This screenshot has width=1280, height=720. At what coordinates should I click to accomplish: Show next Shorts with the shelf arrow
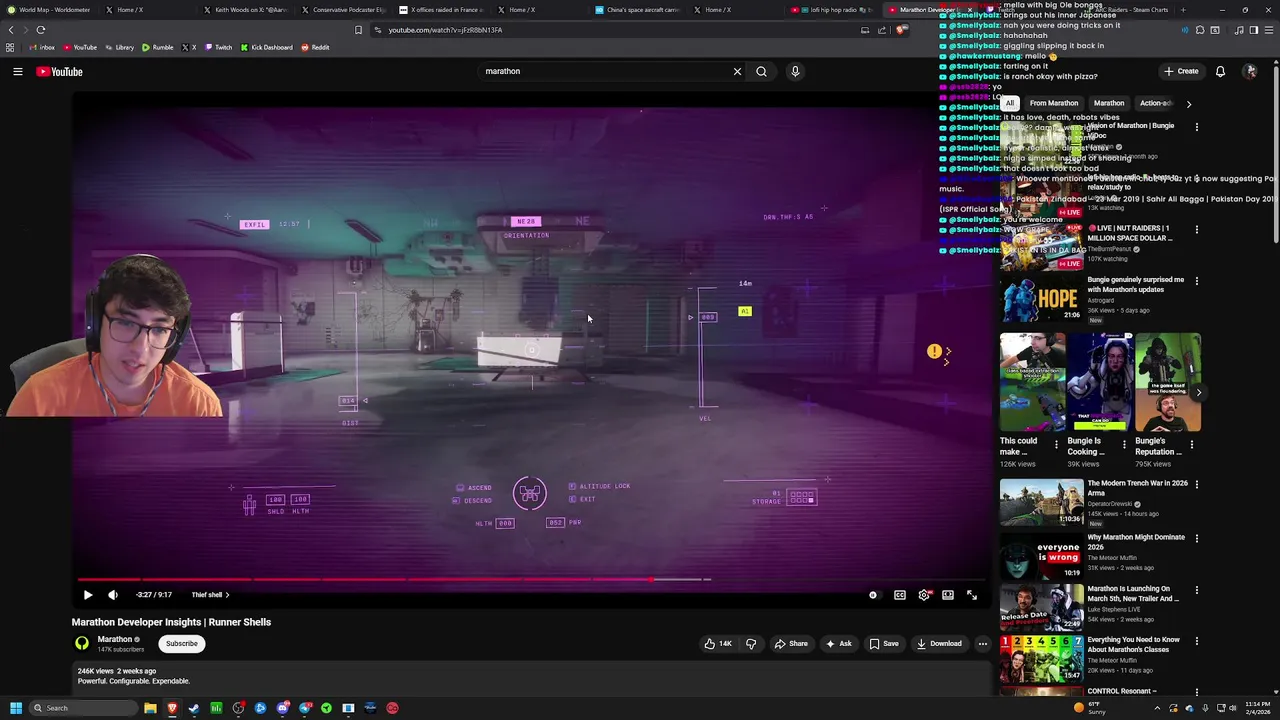click(x=1198, y=392)
